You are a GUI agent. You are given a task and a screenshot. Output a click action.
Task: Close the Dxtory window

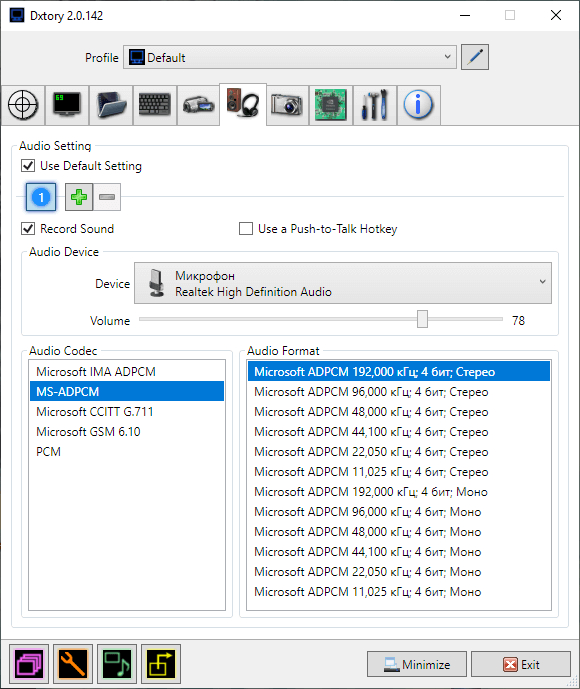coord(556,15)
